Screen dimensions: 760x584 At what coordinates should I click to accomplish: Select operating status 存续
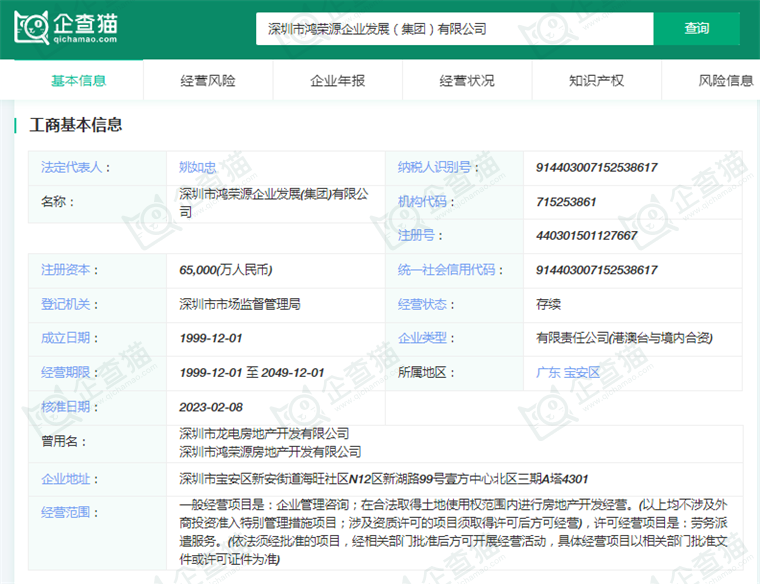548,304
